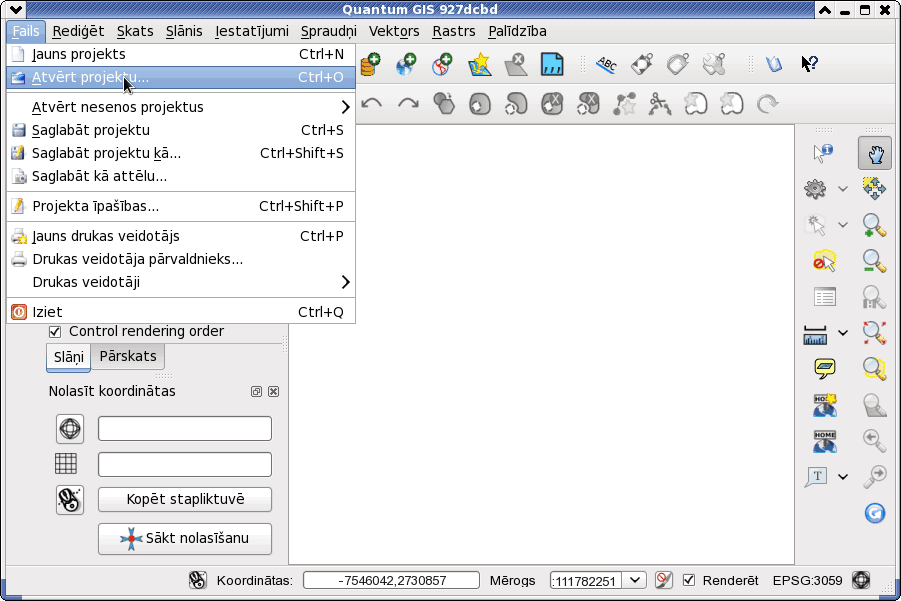901x601 pixels.
Task: Switch to the Slāņi tab
Action: tap(68, 357)
